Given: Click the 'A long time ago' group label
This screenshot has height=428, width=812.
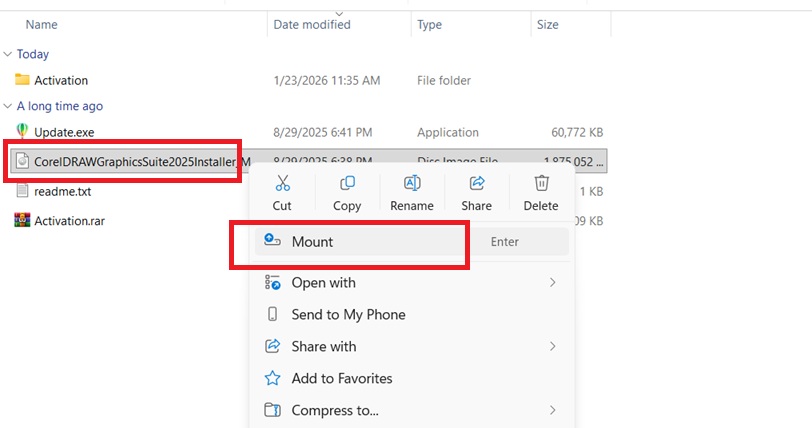Looking at the screenshot, I should point(60,106).
